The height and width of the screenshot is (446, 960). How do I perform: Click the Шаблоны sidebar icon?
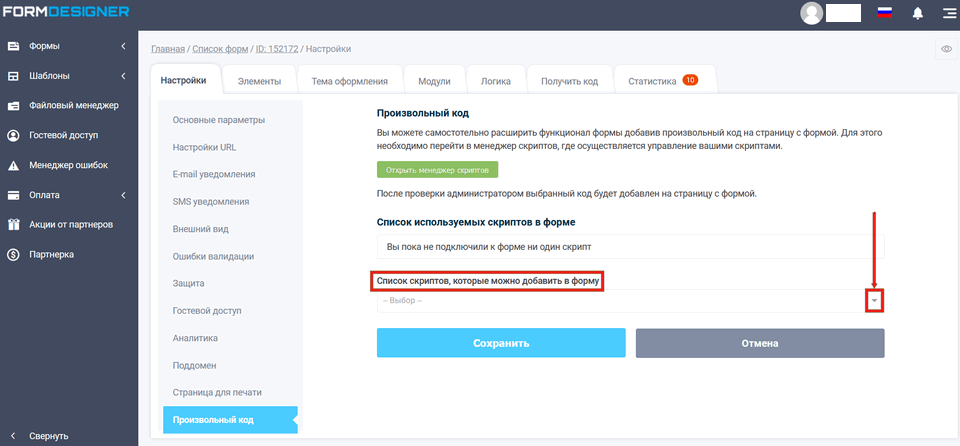(13, 76)
